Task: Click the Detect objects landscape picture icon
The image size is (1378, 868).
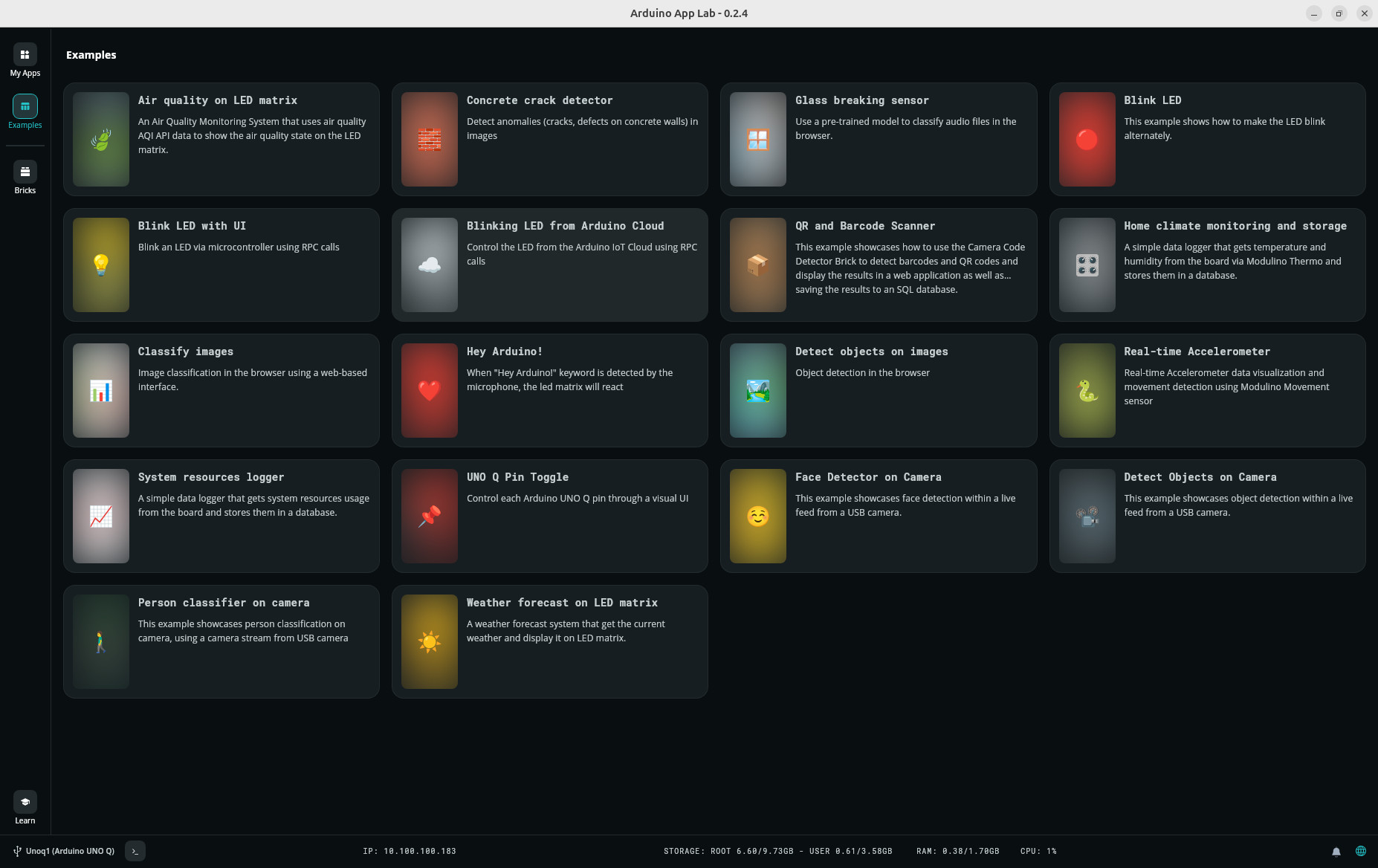Action: (x=758, y=390)
